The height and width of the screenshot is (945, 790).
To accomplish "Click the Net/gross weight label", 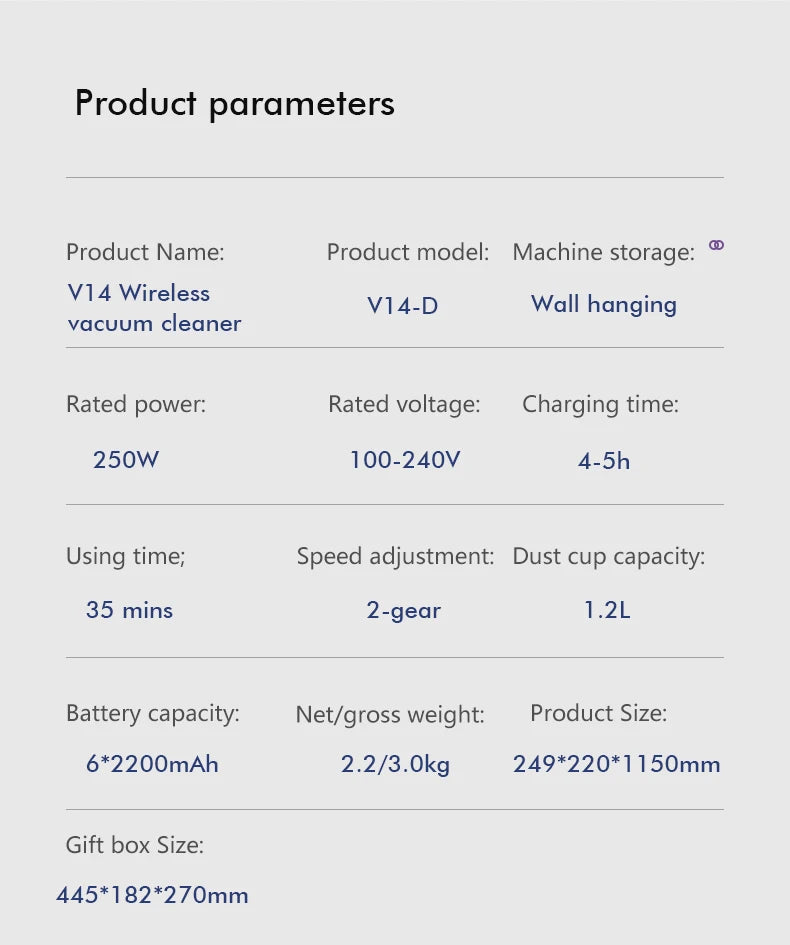I will (x=390, y=715).
